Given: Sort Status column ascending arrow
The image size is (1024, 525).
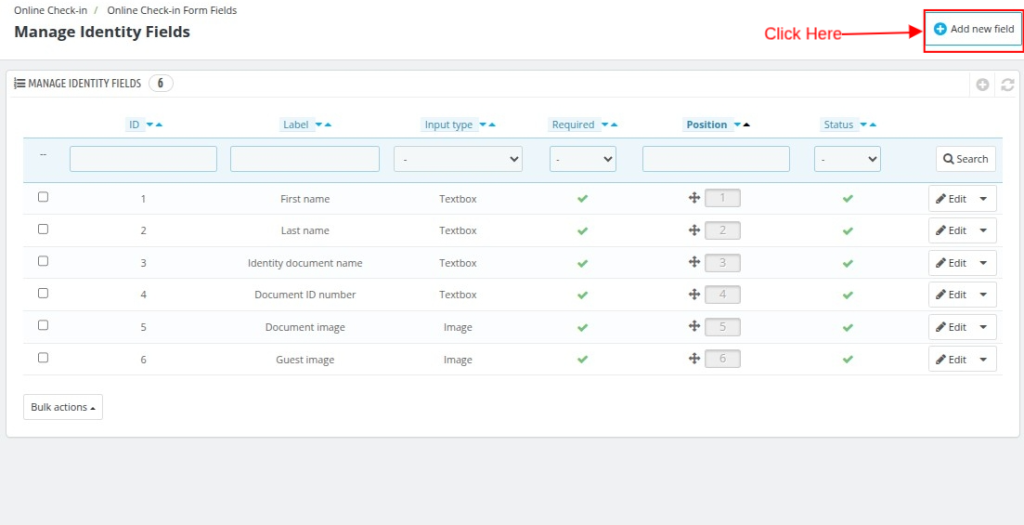Looking at the screenshot, I should [x=872, y=125].
